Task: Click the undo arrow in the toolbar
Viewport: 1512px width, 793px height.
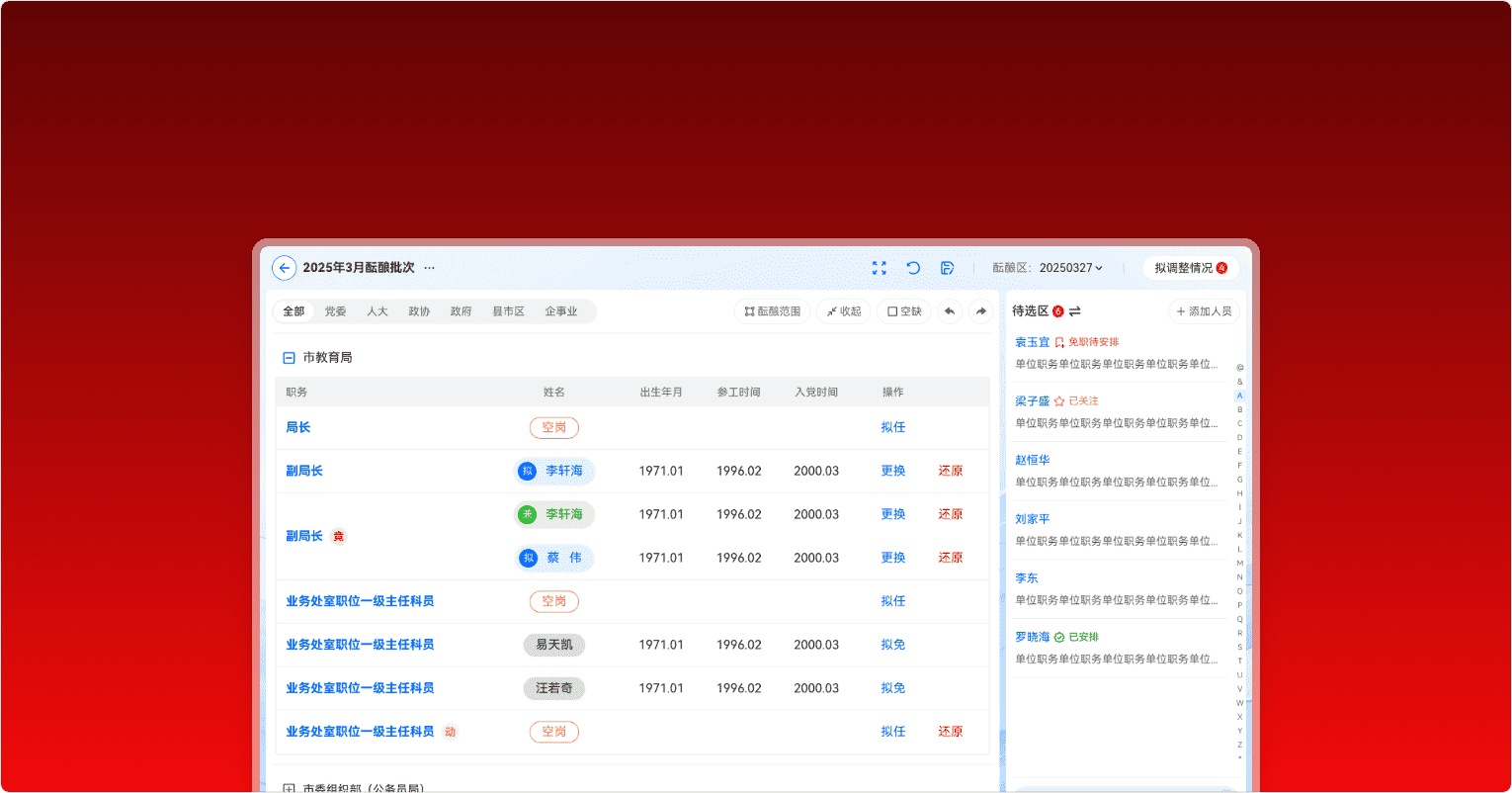Action: coord(950,311)
